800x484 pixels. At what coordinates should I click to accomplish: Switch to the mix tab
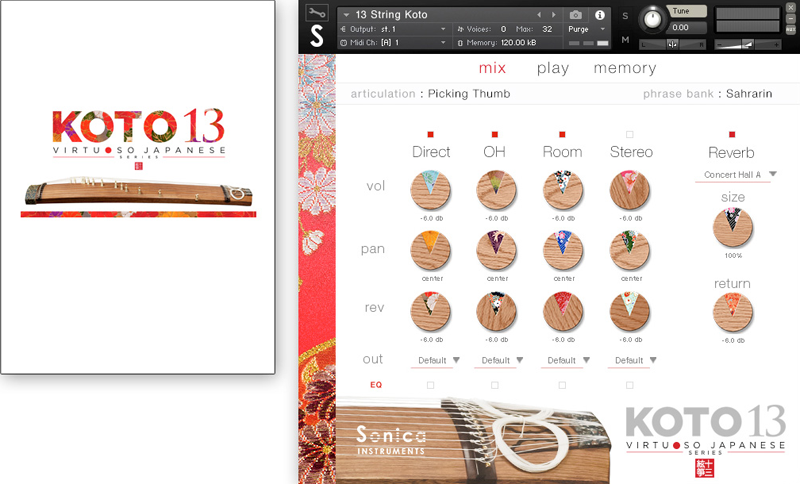click(x=492, y=68)
